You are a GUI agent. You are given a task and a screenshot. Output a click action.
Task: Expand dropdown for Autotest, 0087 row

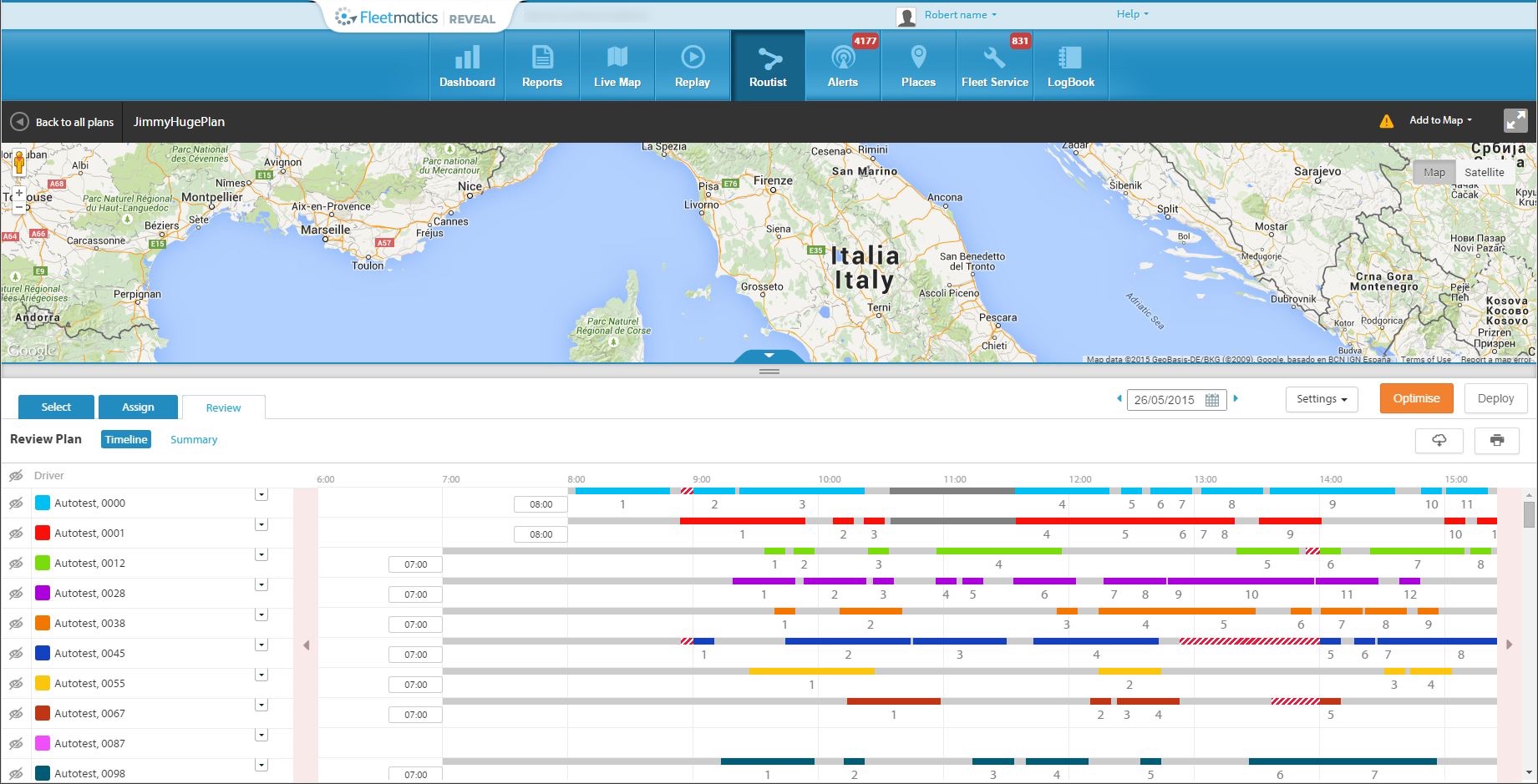[x=261, y=736]
